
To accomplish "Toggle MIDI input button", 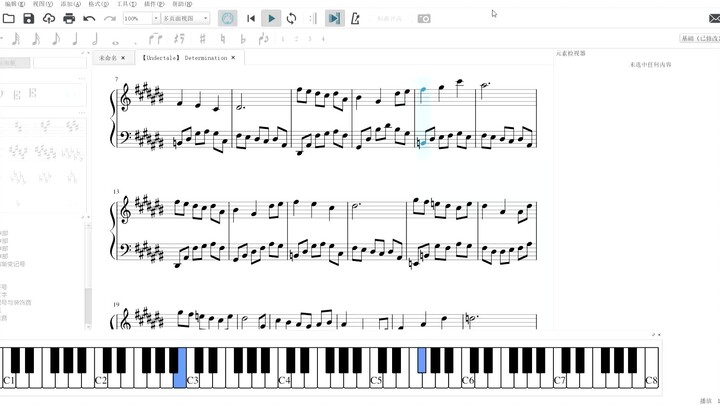I will coord(227,18).
